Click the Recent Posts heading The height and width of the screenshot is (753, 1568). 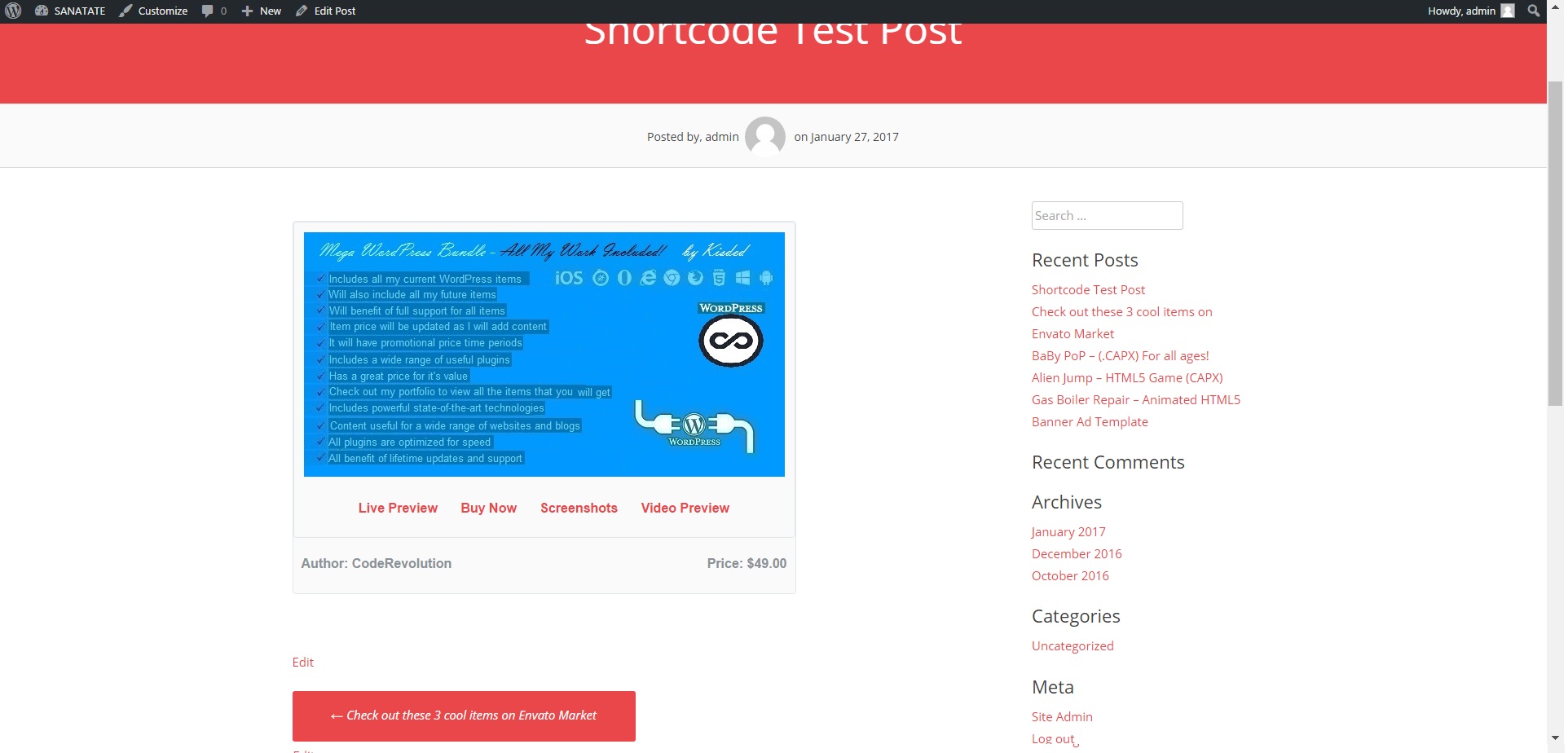click(x=1085, y=260)
